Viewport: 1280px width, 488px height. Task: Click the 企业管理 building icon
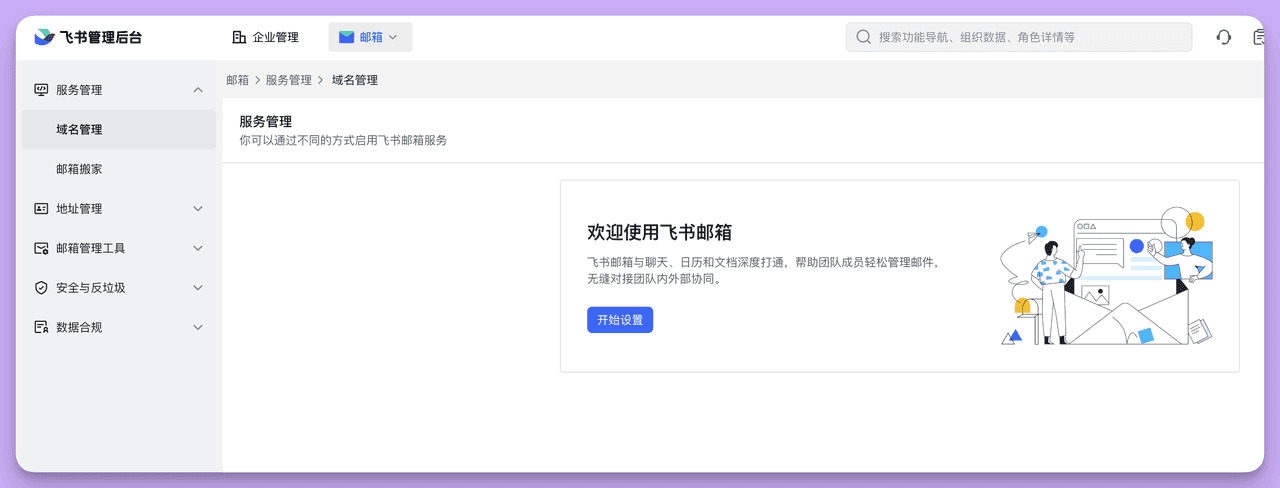click(x=239, y=37)
